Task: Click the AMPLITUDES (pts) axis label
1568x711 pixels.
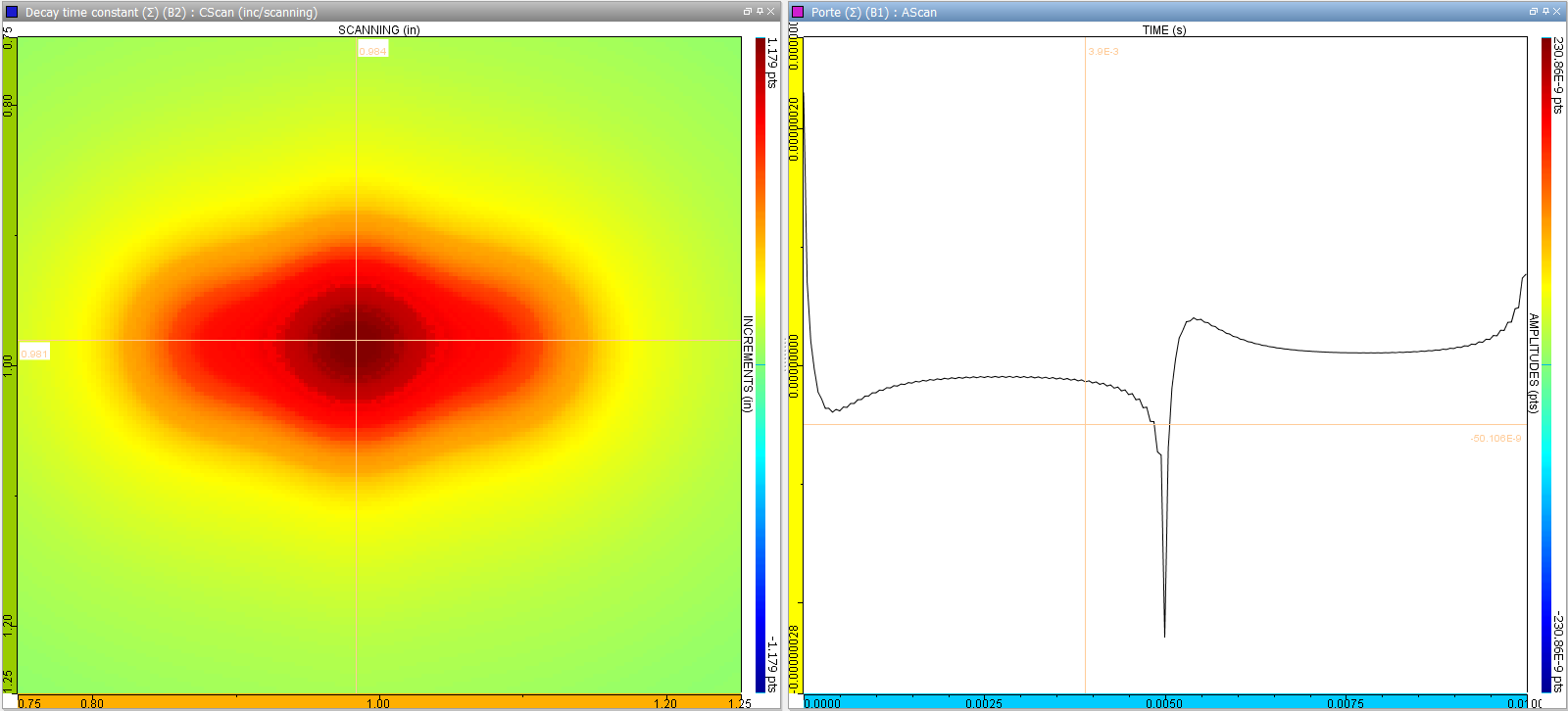Action: coord(1534,363)
